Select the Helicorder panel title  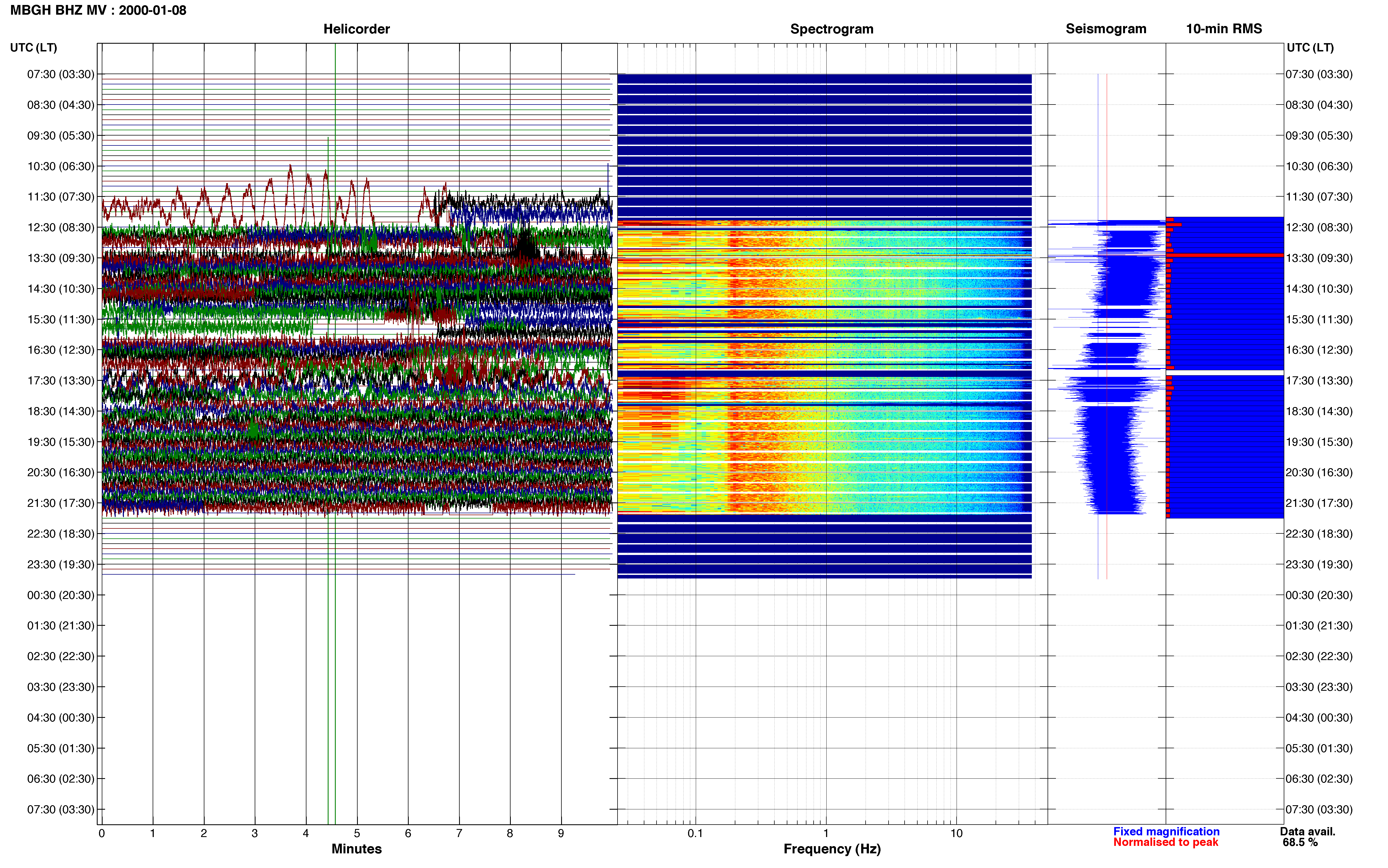tap(356, 29)
